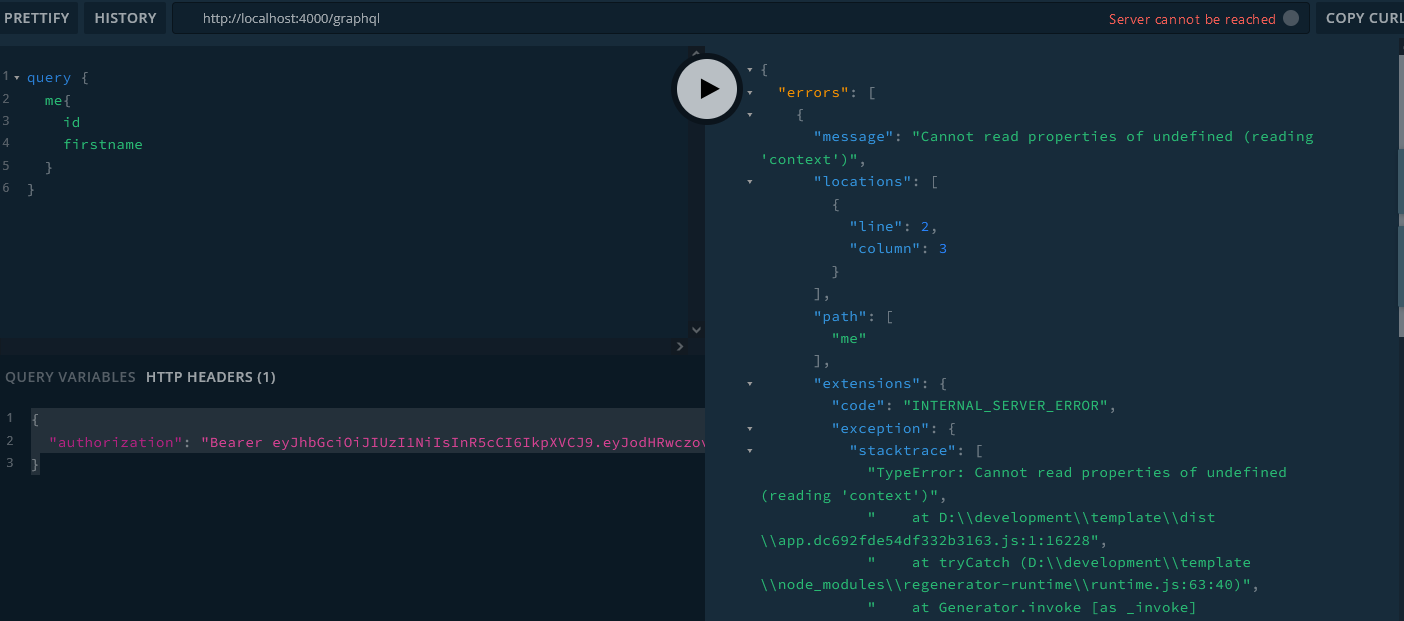Click the "query" keyword in editor
Image resolution: width=1404 pixels, height=621 pixels.
pos(49,77)
